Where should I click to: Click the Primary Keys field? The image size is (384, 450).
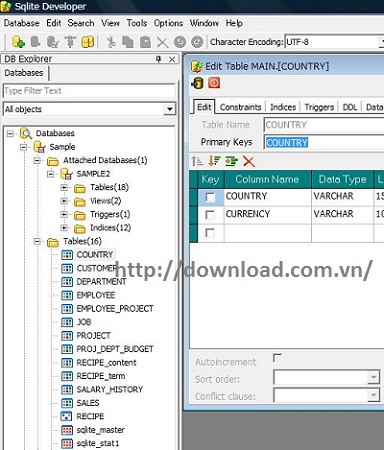coord(324,143)
